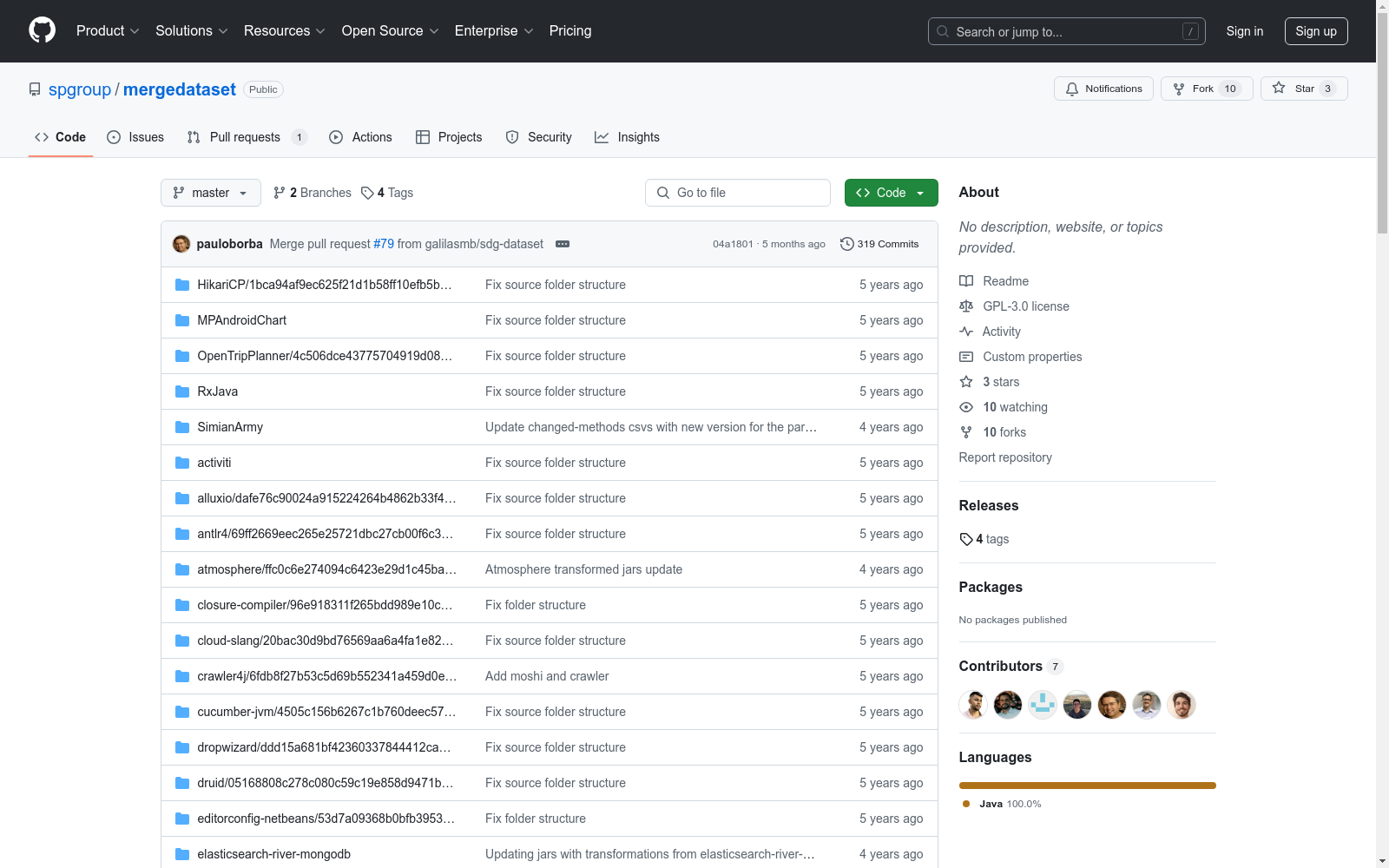Open the spgroup owner link
This screenshot has width=1389, height=868.
80,89
